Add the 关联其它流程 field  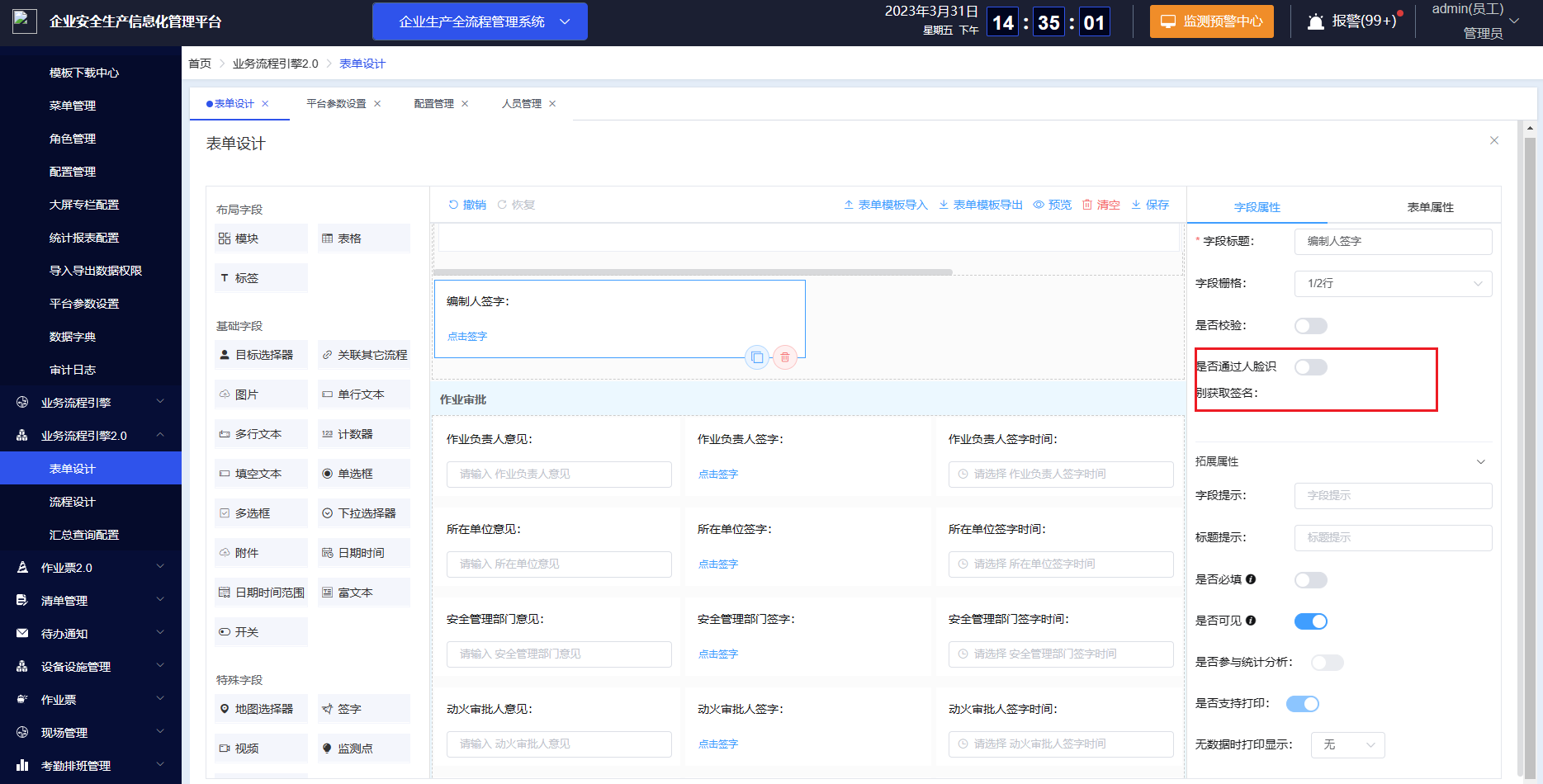coord(364,355)
